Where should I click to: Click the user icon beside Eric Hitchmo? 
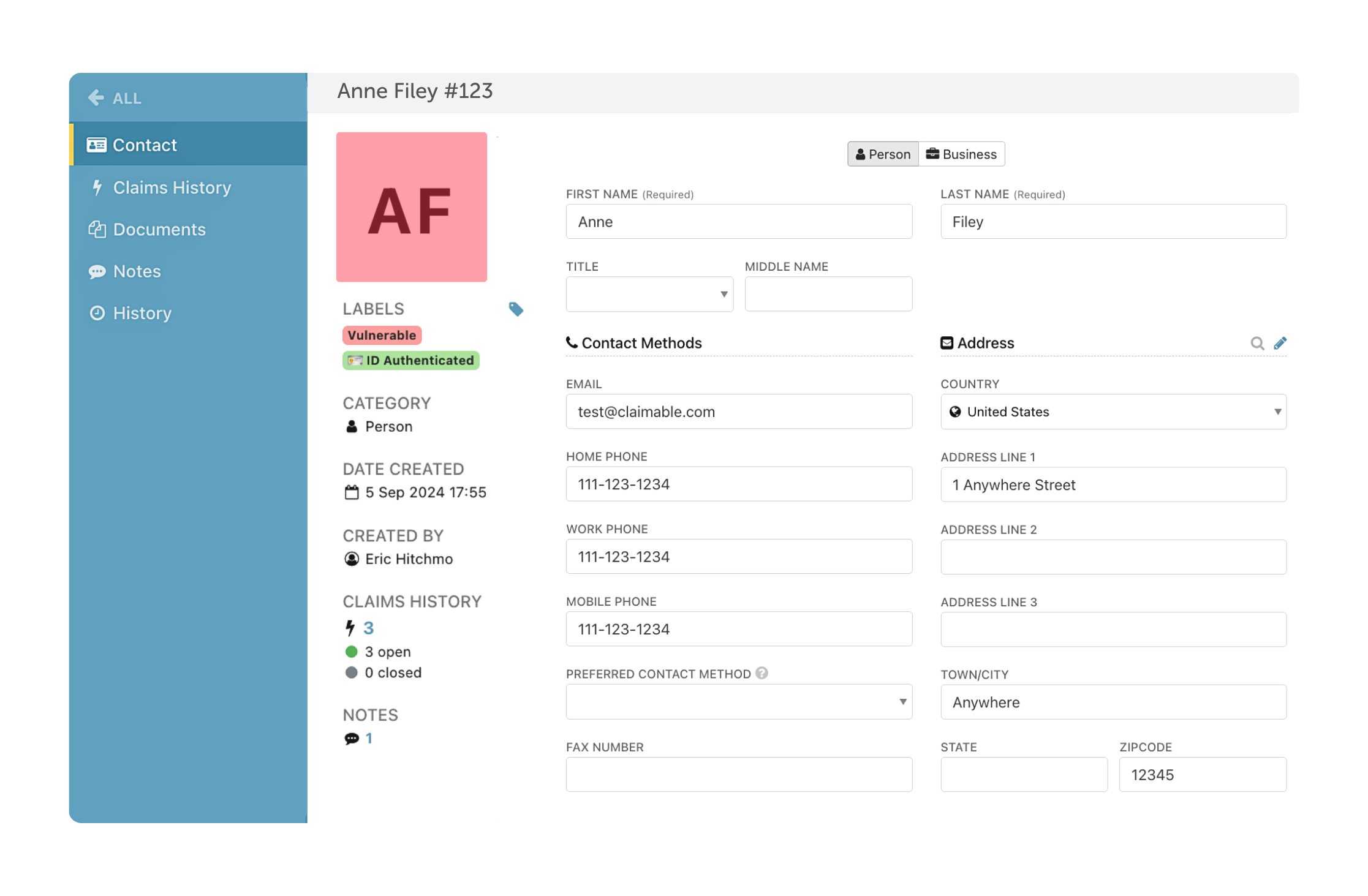click(x=351, y=559)
